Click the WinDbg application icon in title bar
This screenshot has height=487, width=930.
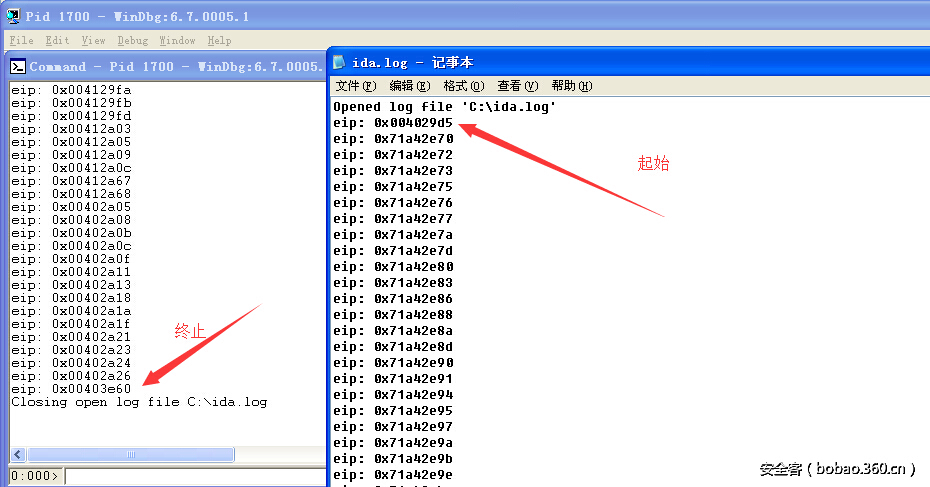[x=15, y=16]
